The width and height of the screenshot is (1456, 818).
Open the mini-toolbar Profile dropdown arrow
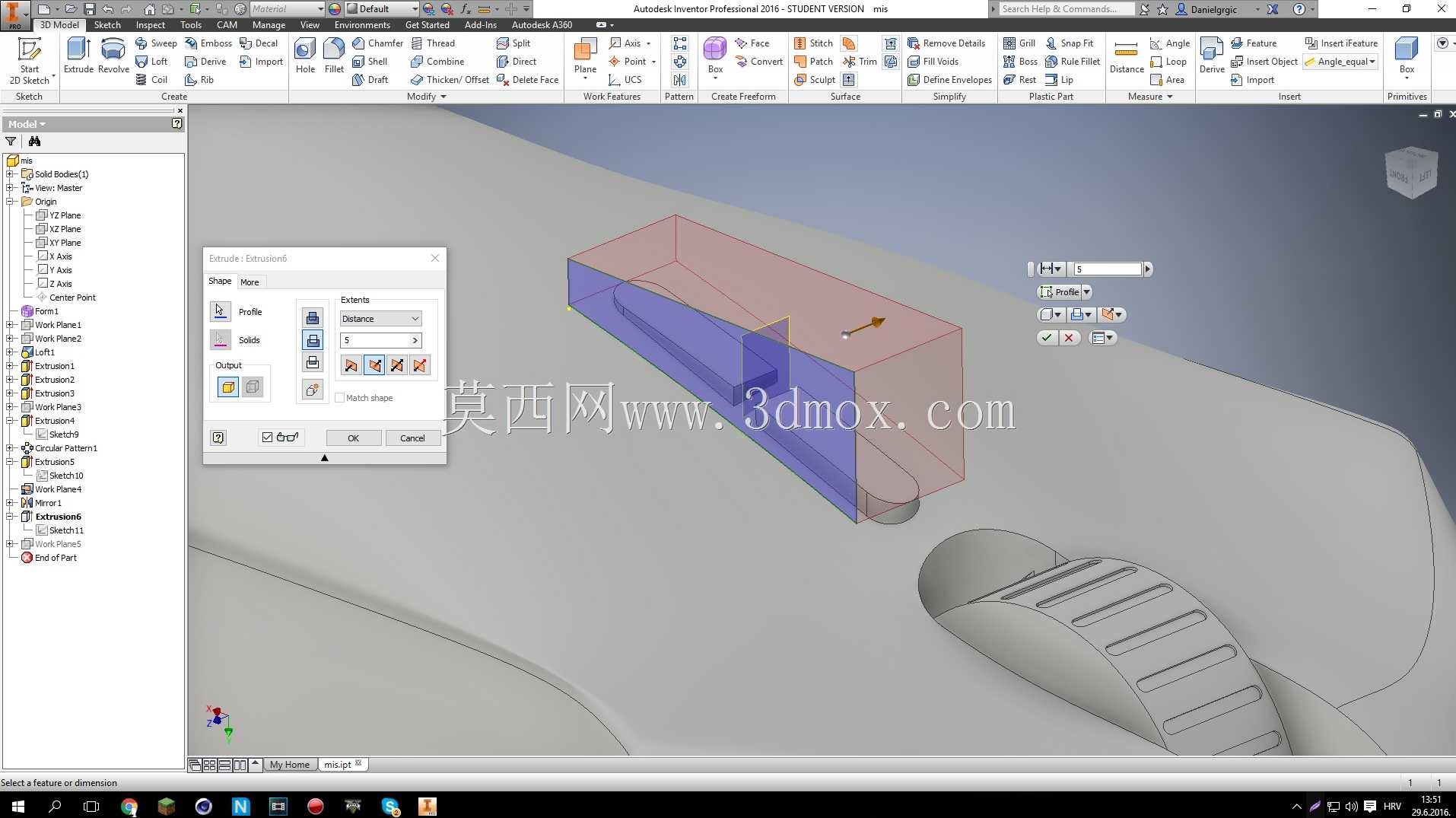coord(1086,292)
